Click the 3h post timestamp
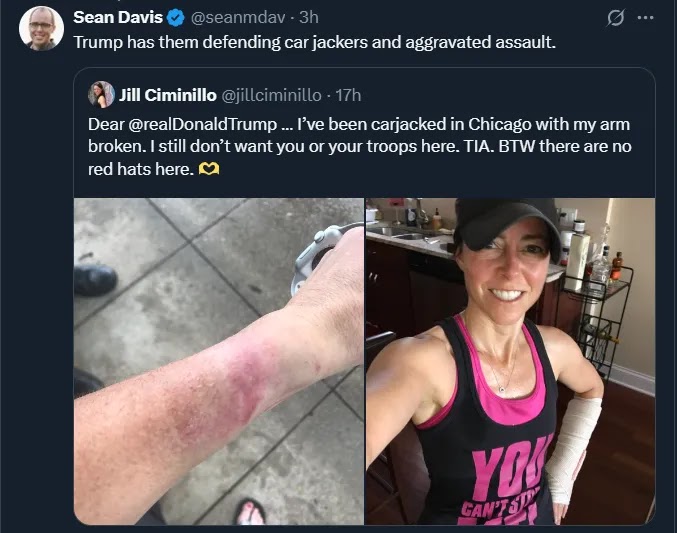This screenshot has height=533, width=677. [309, 18]
